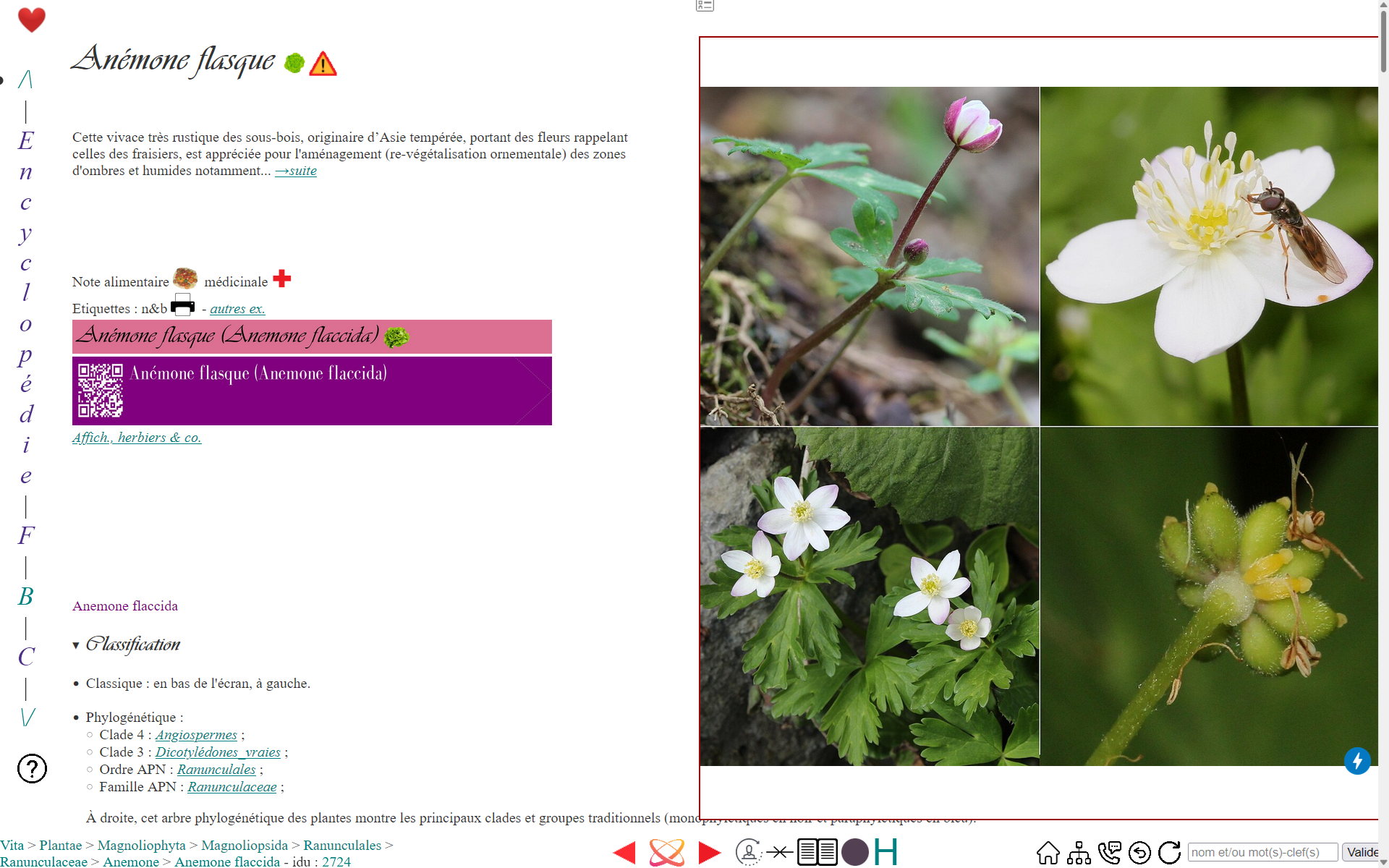Open the site map hierarchy icon
Screen dimensions: 1389x868
[x=1079, y=853]
